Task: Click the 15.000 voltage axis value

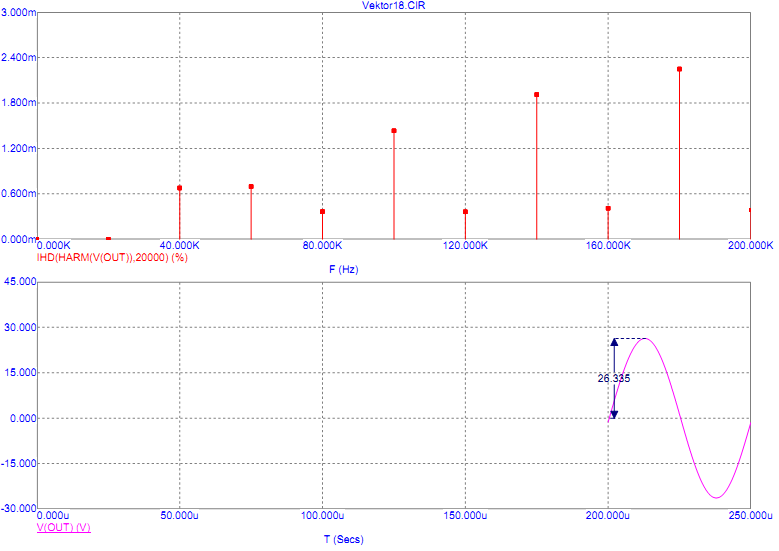Action: [20, 373]
